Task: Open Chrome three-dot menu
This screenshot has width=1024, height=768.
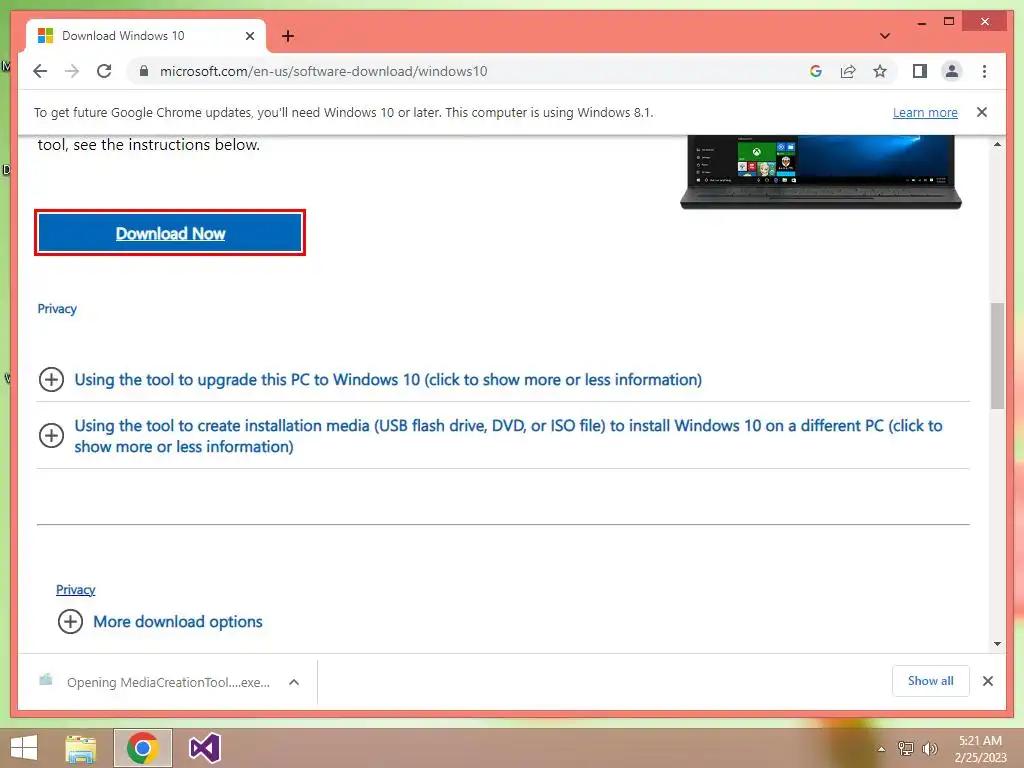Action: (984, 71)
